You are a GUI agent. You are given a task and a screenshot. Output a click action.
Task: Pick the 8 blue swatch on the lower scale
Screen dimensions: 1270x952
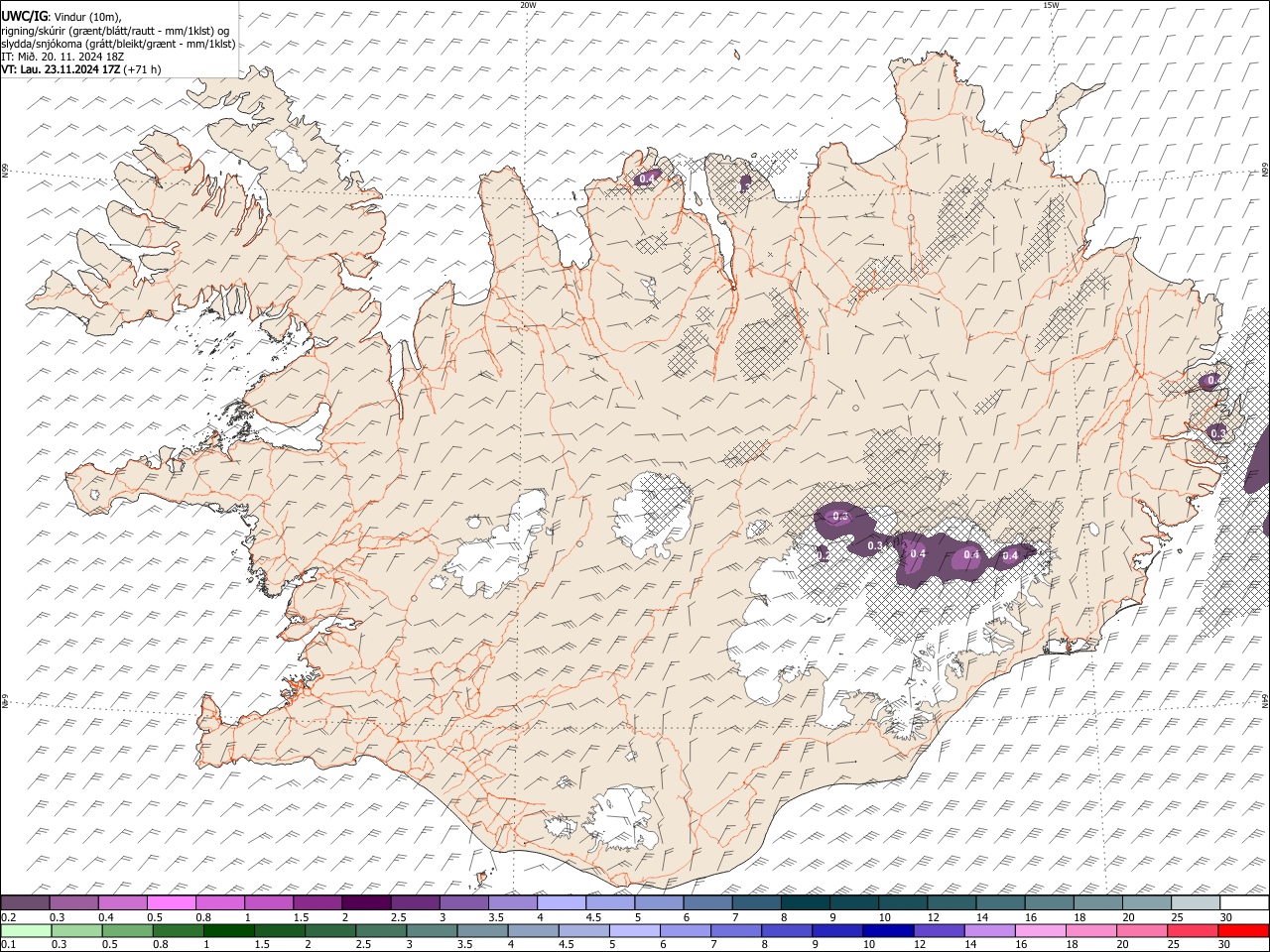(786, 930)
